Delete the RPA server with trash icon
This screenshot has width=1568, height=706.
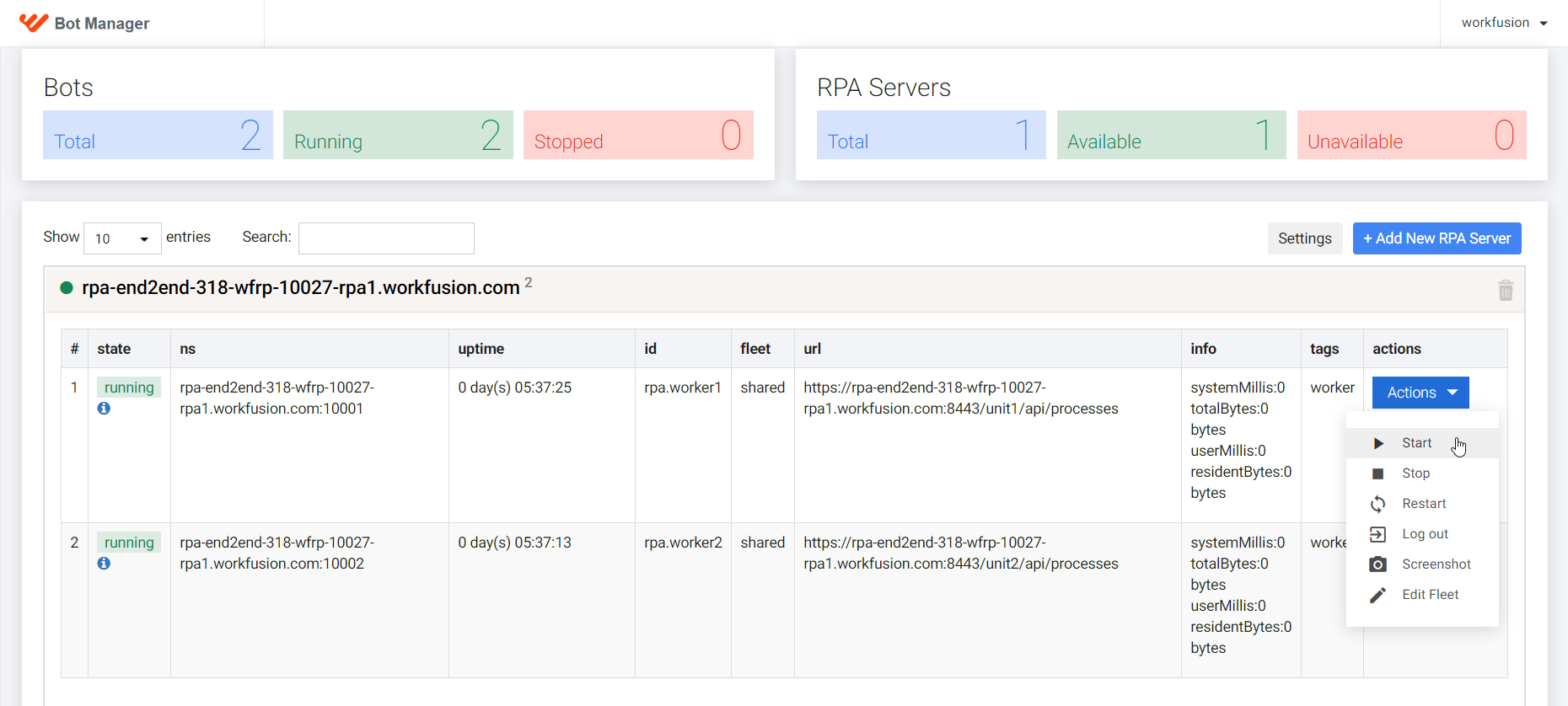click(1506, 290)
